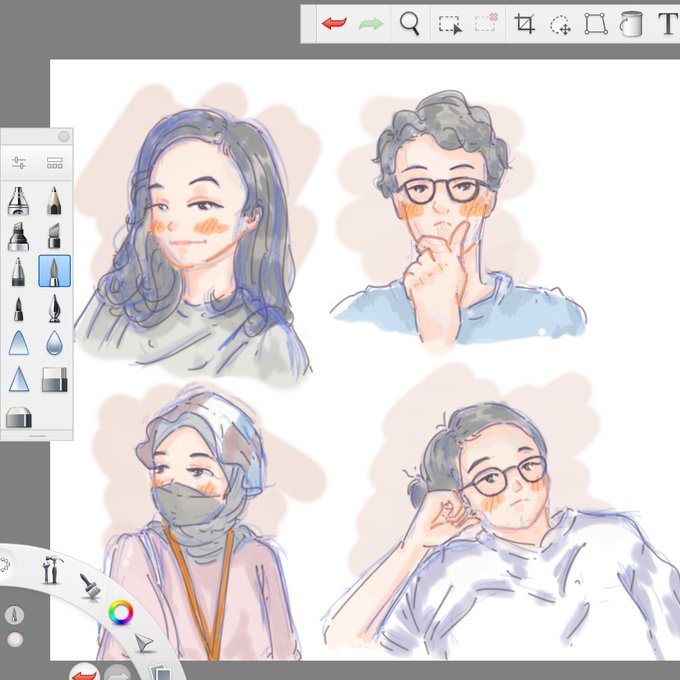The image size is (680, 680).
Task: Select the water drop smear brush
Action: pyautogui.click(x=54, y=343)
